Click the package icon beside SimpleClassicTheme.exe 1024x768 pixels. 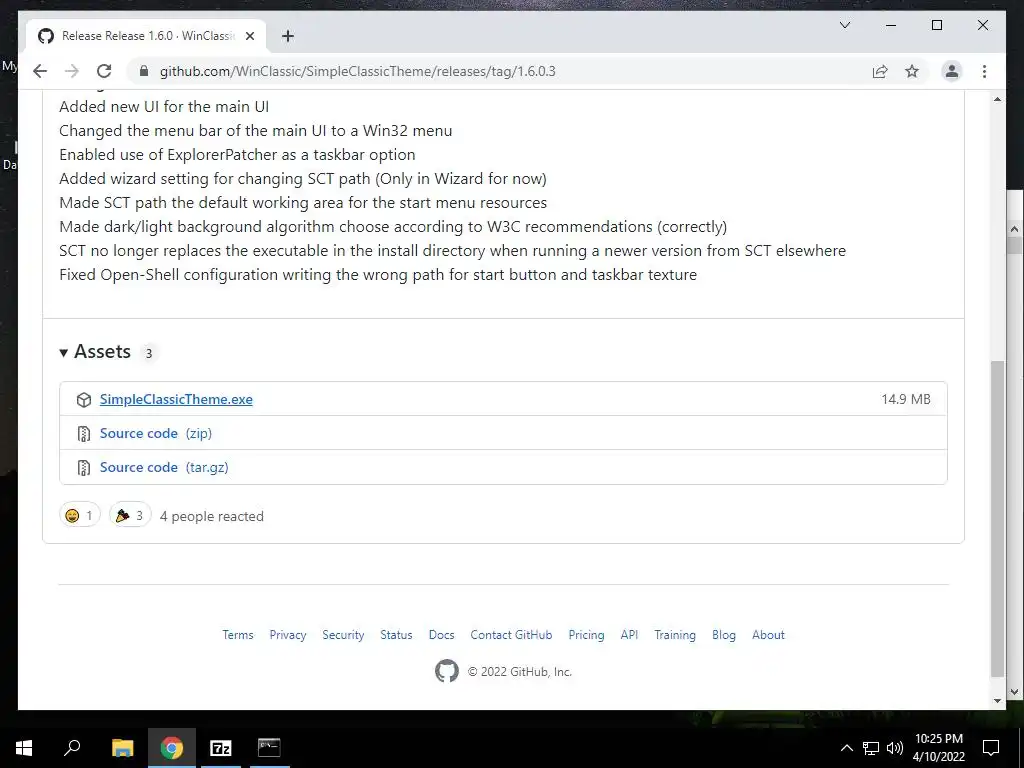point(84,400)
